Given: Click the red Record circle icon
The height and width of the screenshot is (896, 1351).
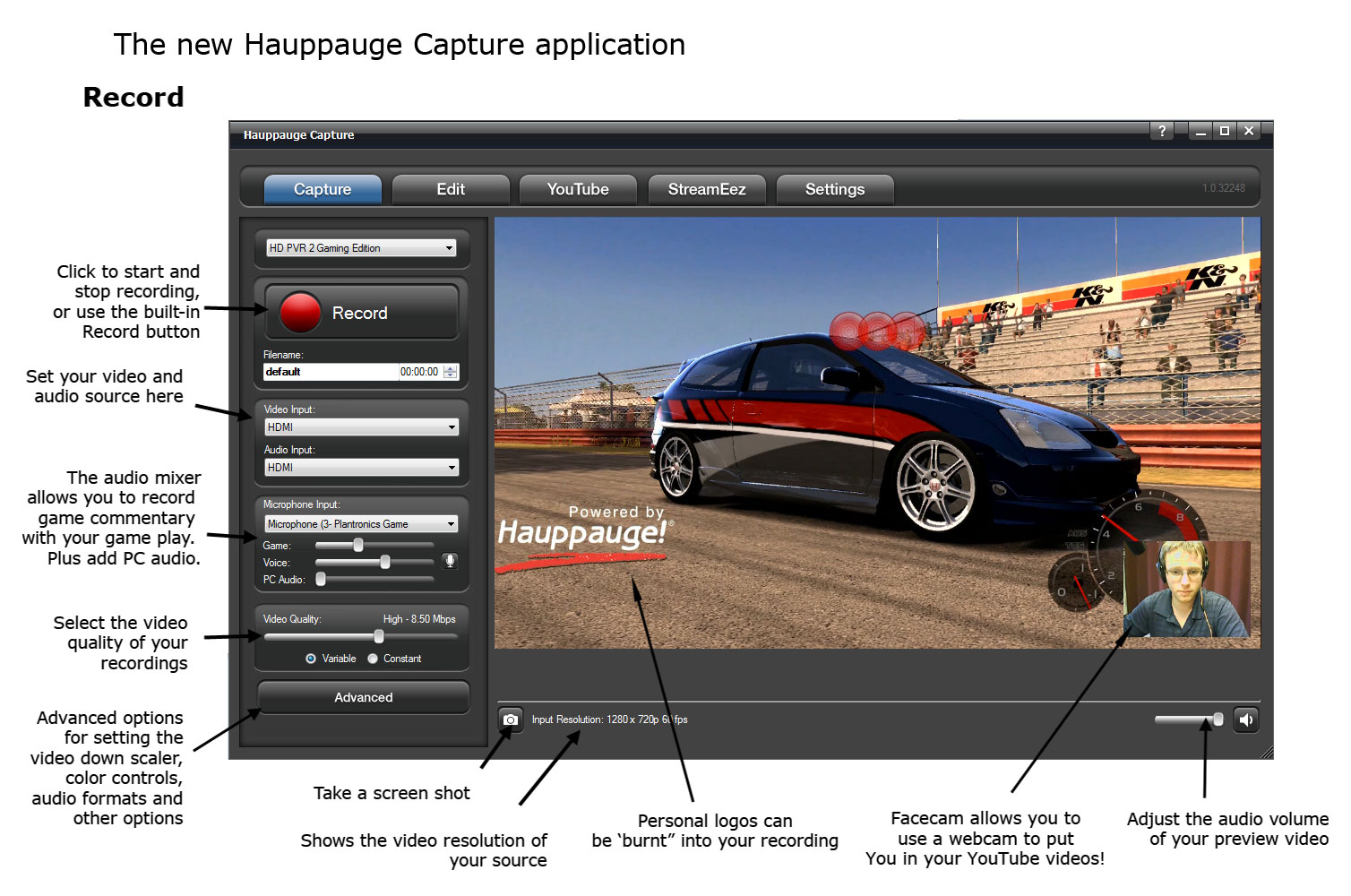Looking at the screenshot, I should [299, 313].
